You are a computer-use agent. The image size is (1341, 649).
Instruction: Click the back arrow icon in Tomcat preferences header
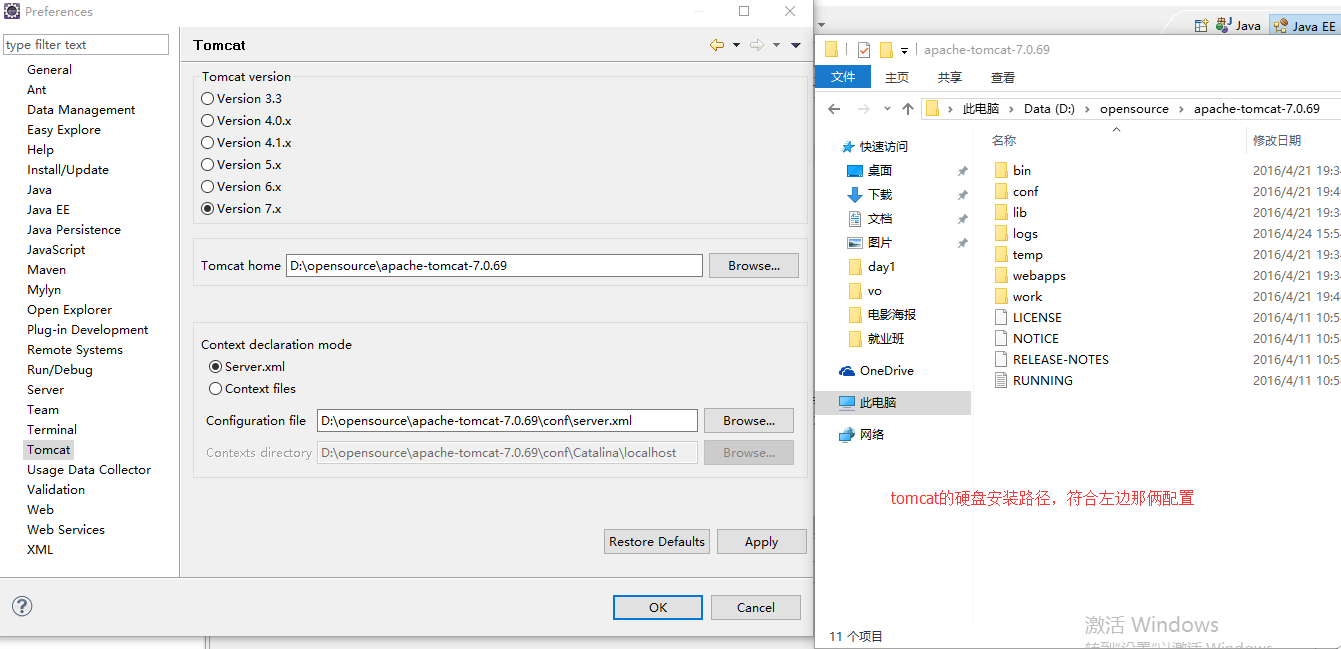pyautogui.click(x=717, y=45)
